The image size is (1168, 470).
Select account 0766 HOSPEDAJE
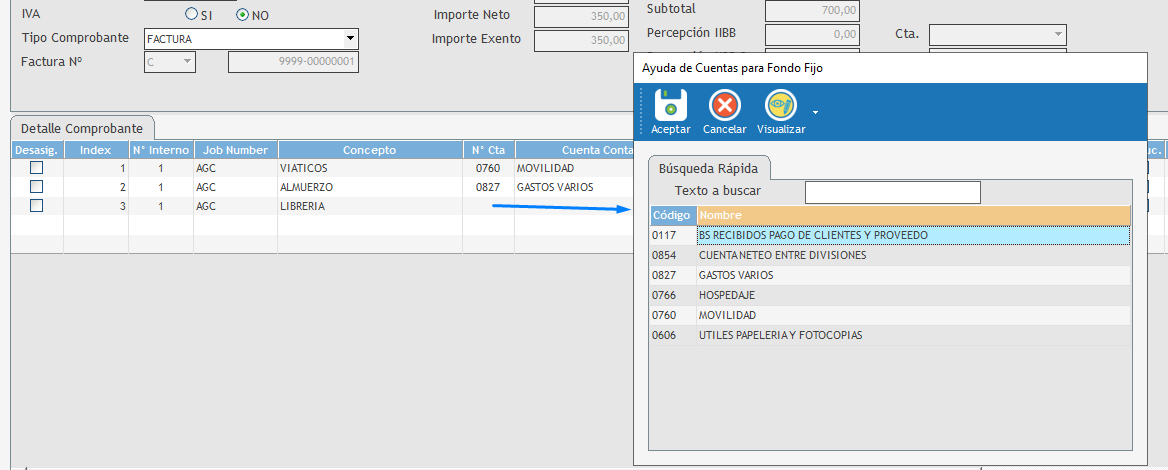click(727, 295)
